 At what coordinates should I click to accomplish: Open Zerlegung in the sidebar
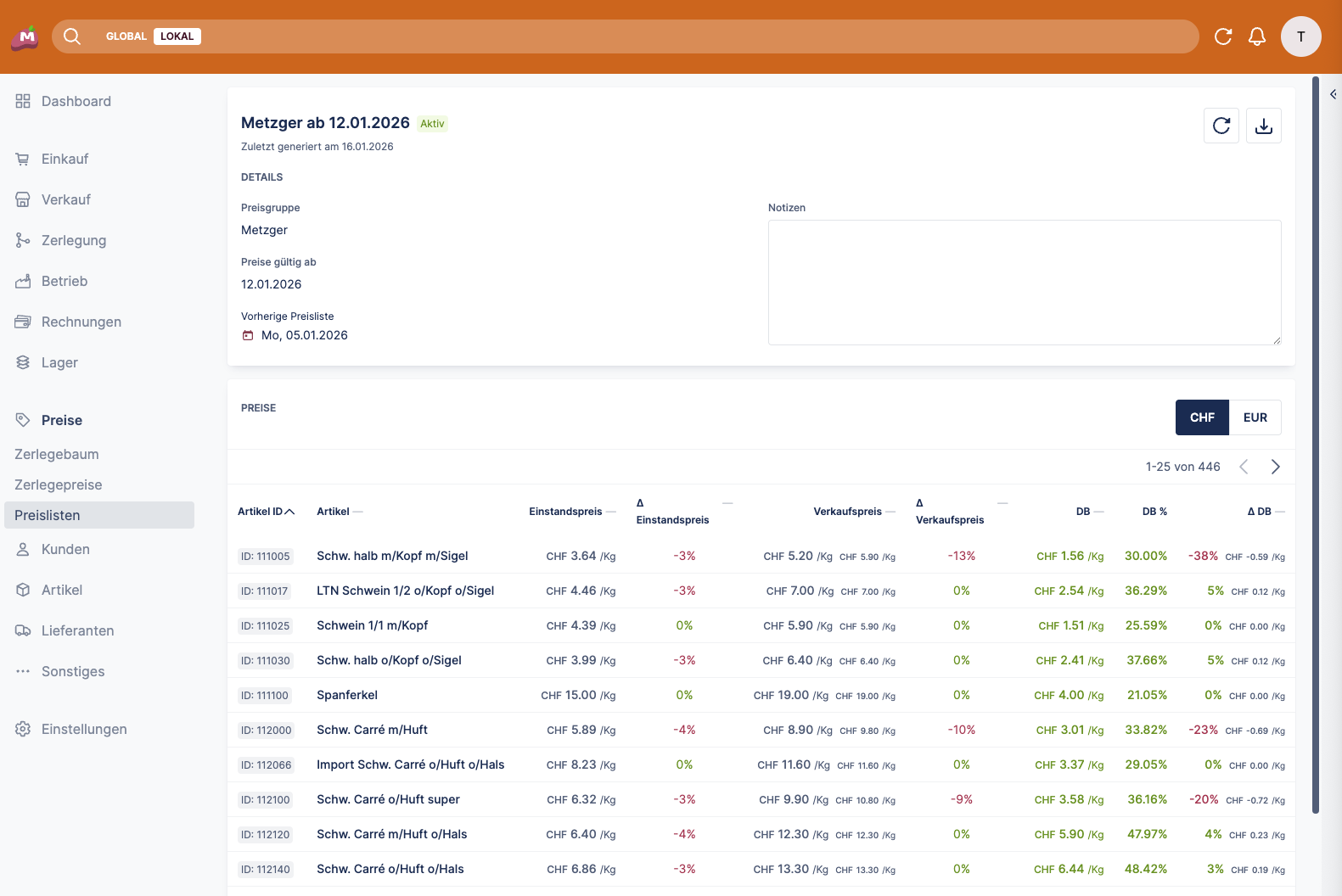pyautogui.click(x=74, y=240)
